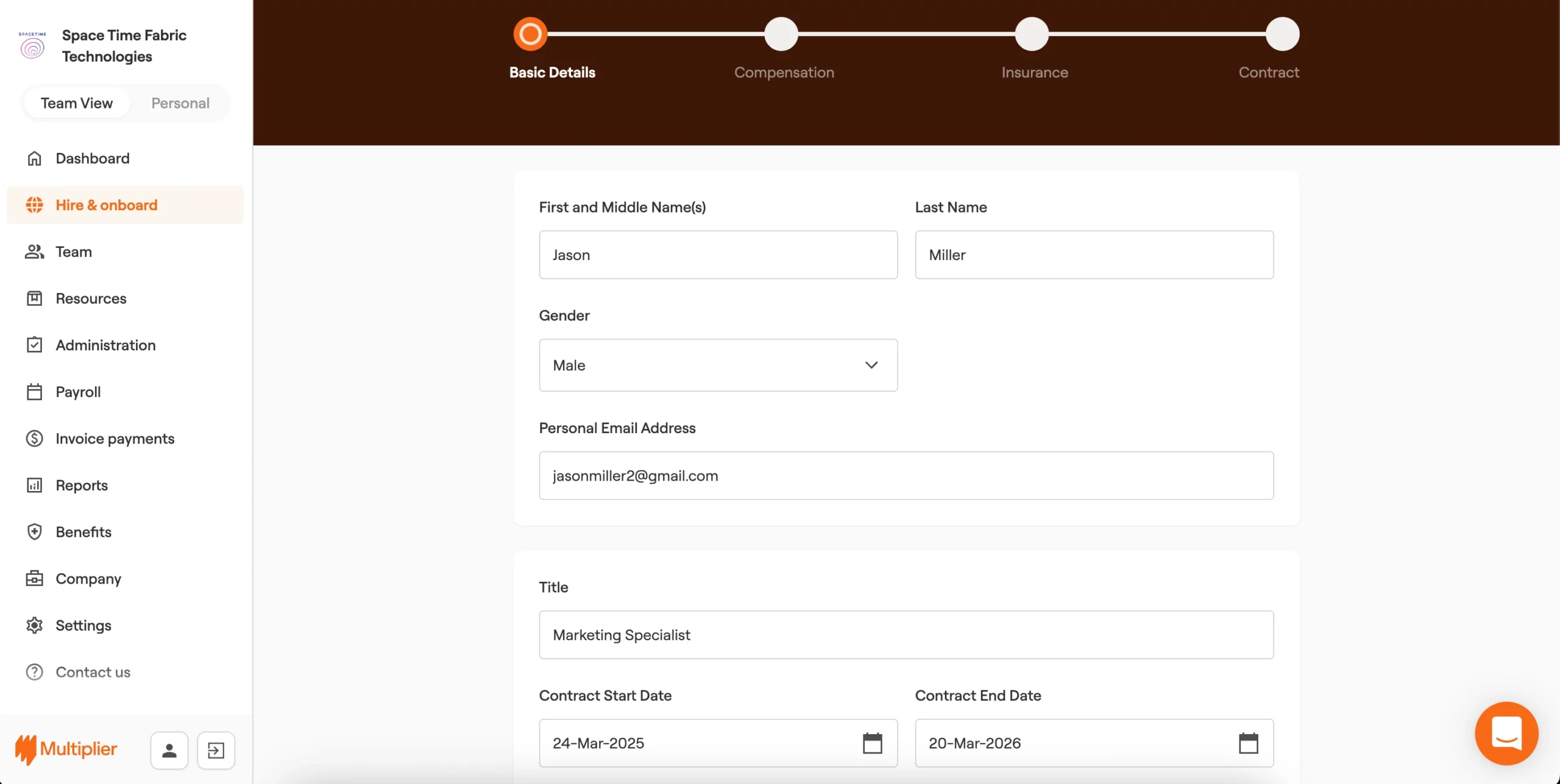Click Space Time Fabric Technologies name

[x=124, y=46]
